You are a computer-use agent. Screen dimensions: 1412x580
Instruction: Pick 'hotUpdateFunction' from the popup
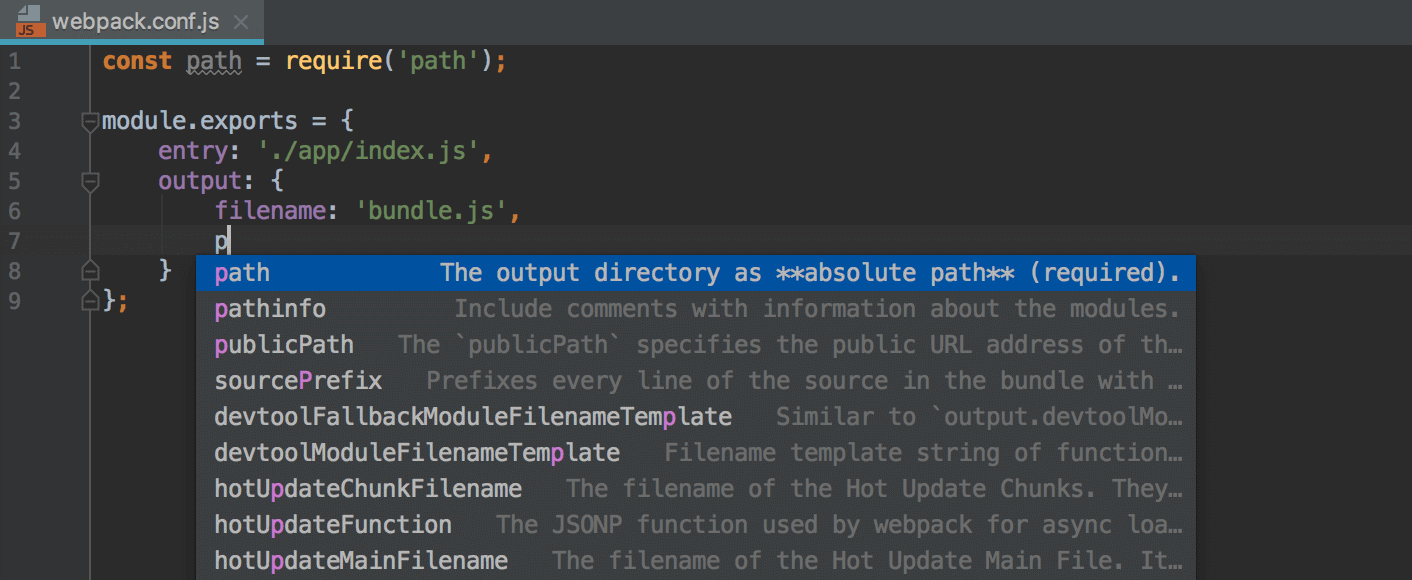click(x=332, y=524)
